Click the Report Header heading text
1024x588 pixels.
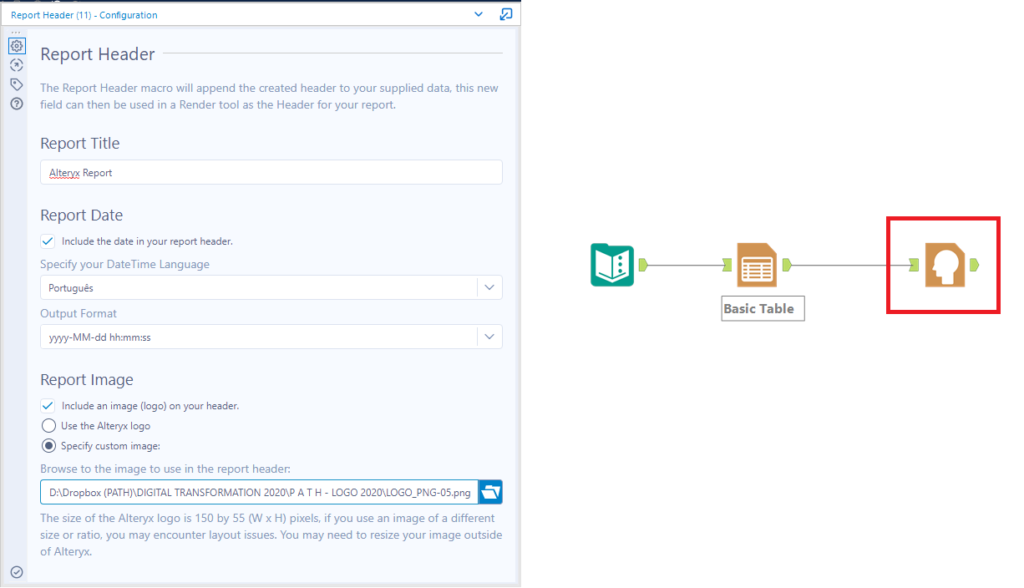(x=97, y=54)
